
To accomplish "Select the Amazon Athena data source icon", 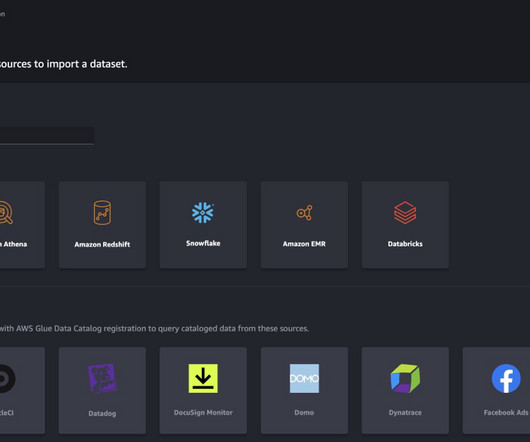I will [x=6, y=213].
